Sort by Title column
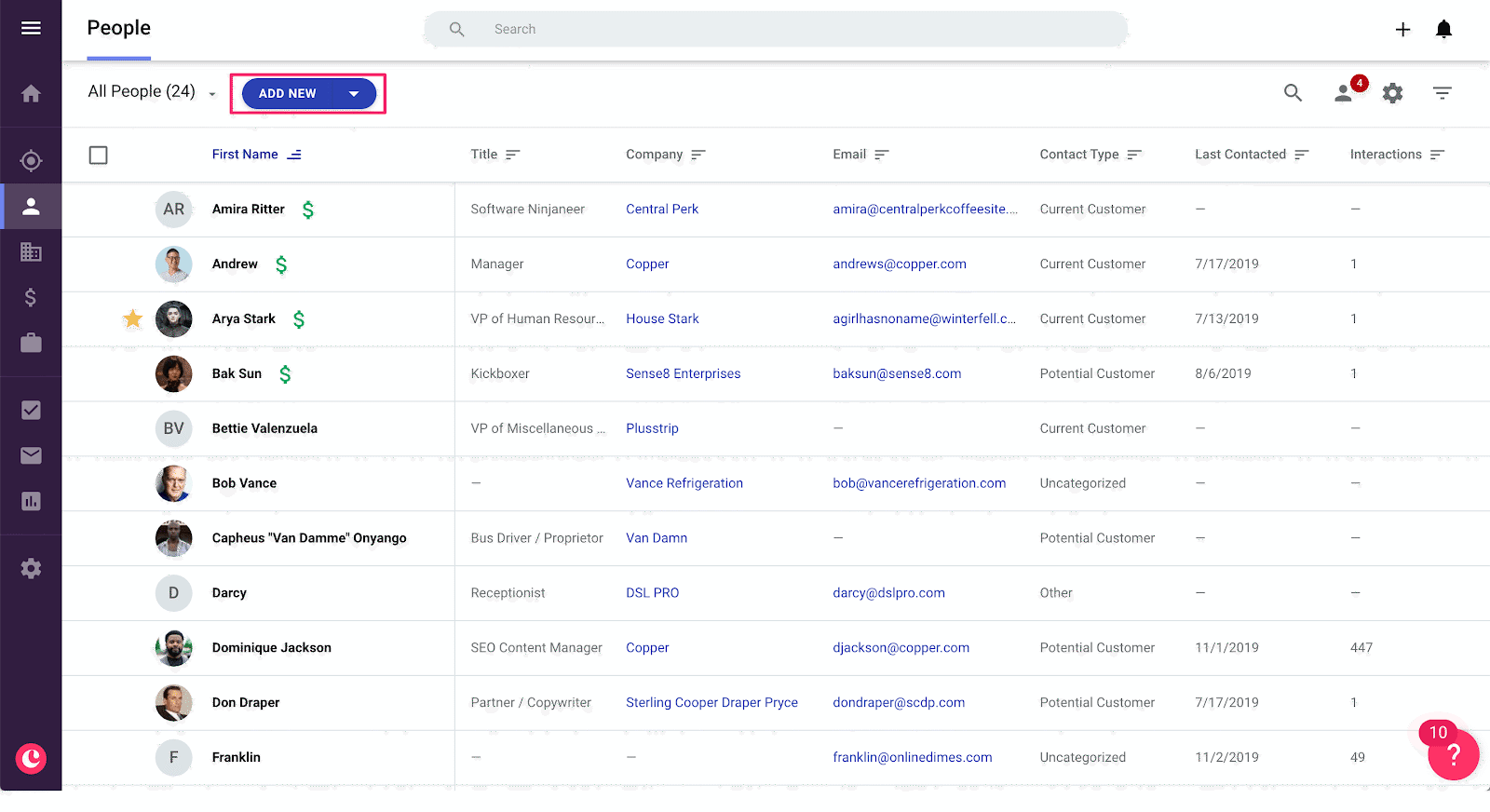Screen dimensions: 1490x812 (x=494, y=155)
